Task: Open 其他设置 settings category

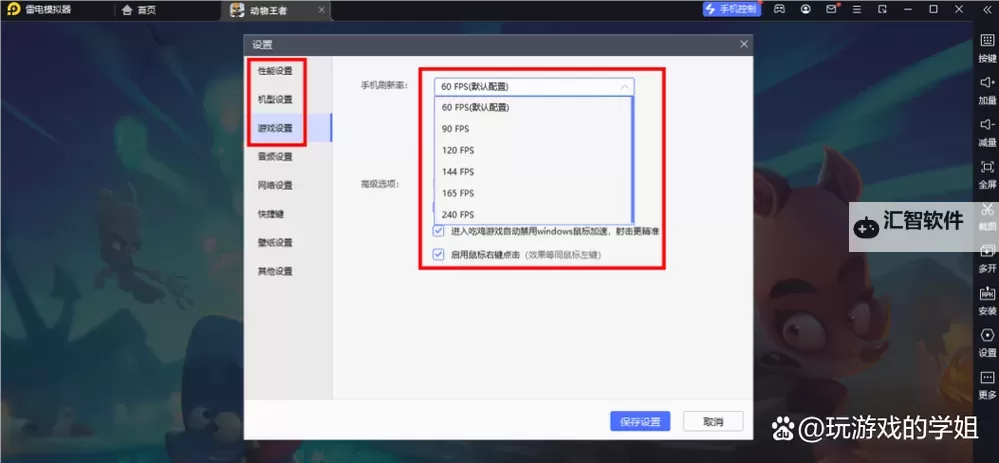Action: pyautogui.click(x=275, y=271)
